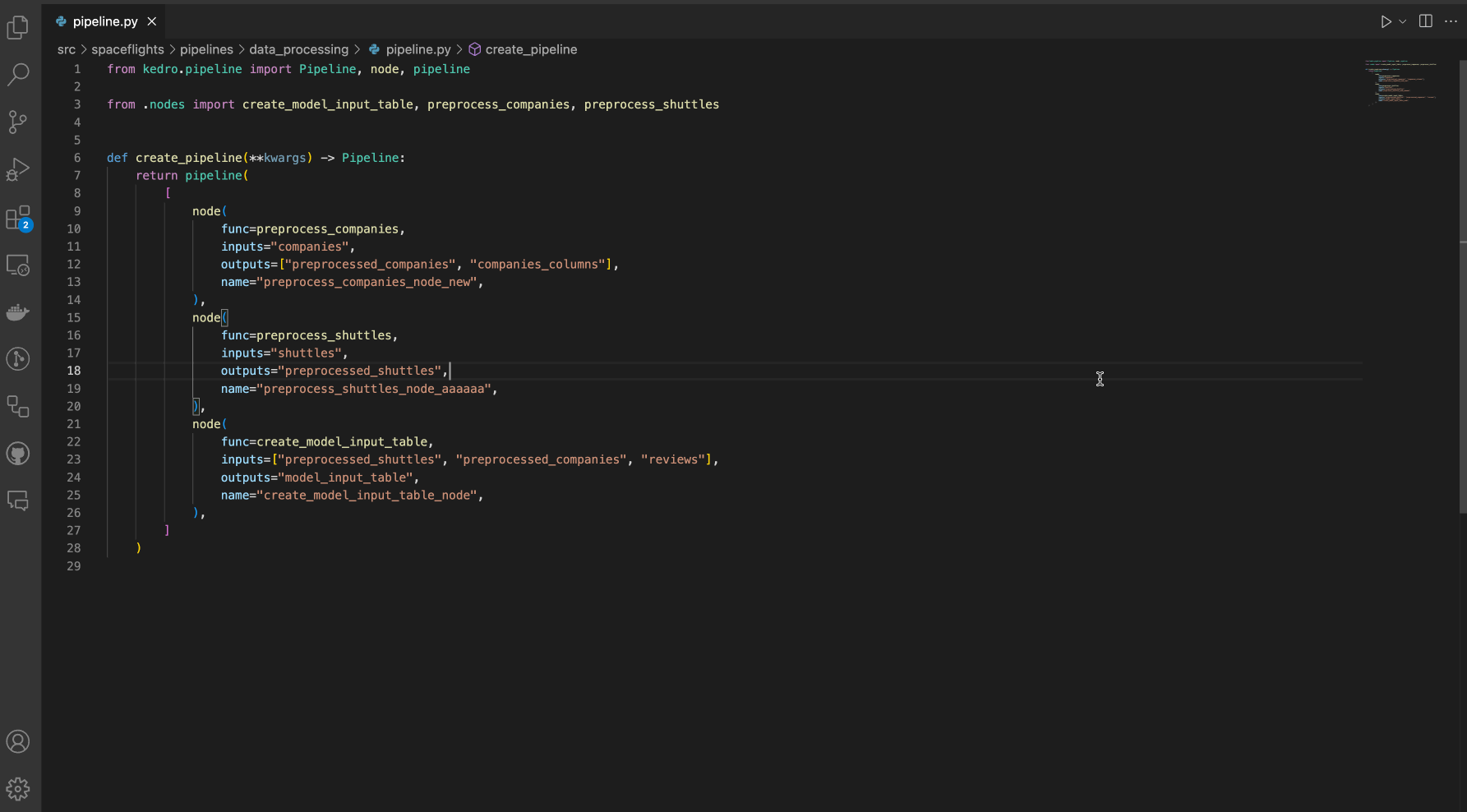Click the code minimap preview
This screenshot has width=1467, height=812.
[1401, 82]
